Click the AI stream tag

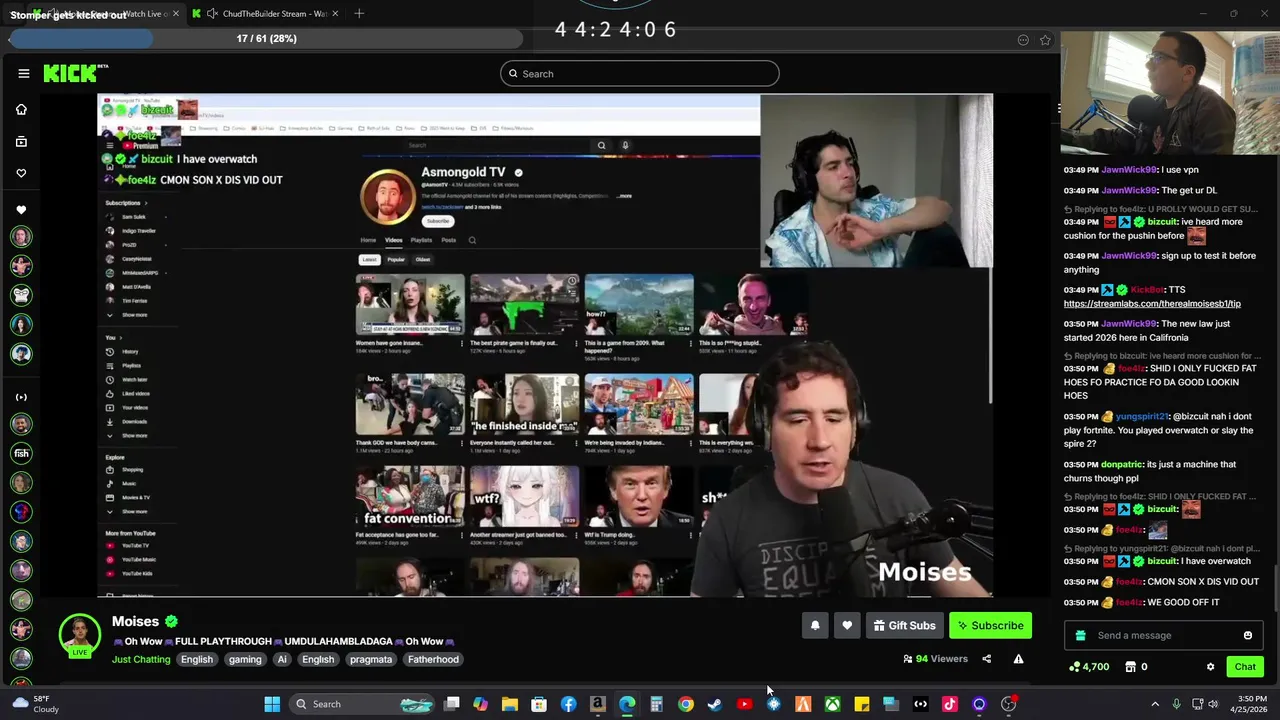282,659
